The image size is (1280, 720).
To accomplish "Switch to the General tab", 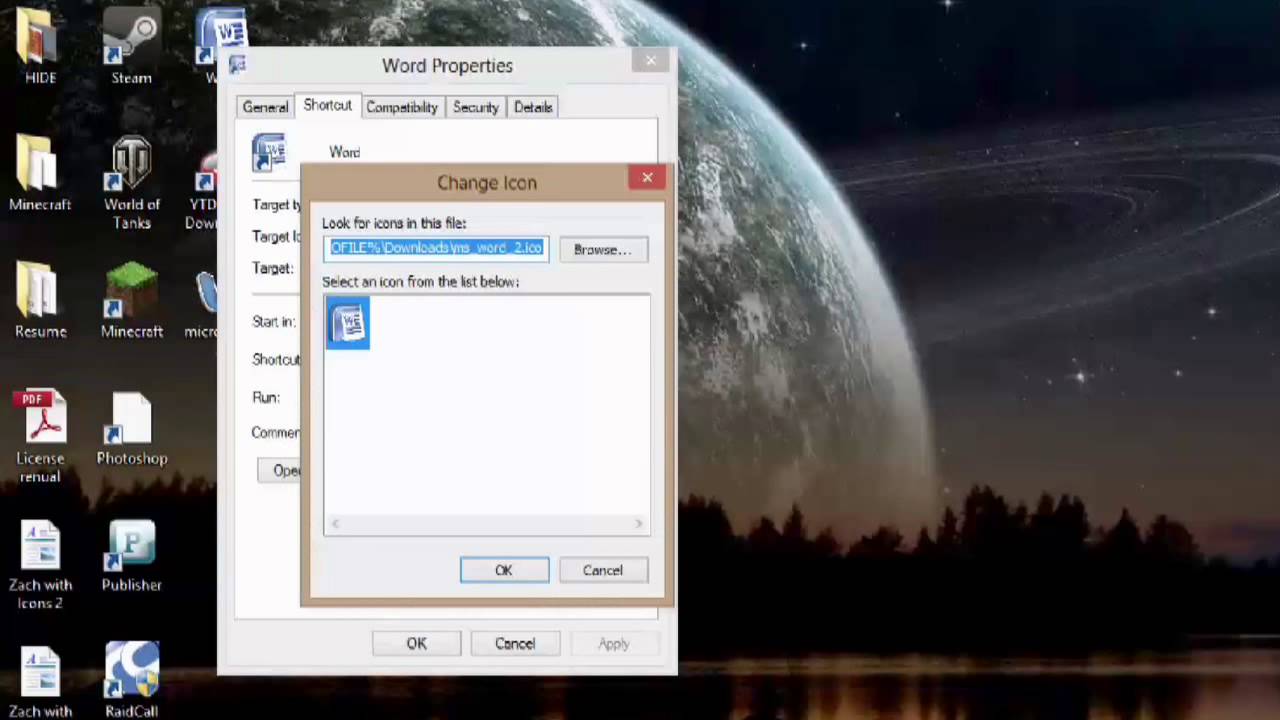I will click(x=265, y=107).
